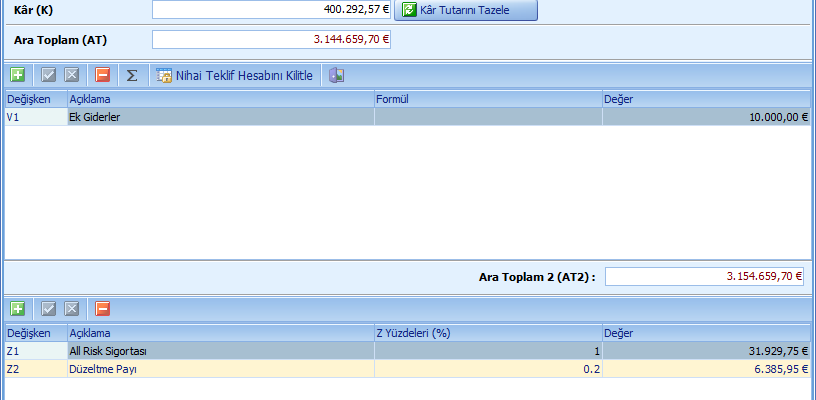The height and width of the screenshot is (400, 816).
Task: Click confirm checkmark icon in lower toolbar
Action: 49,309
